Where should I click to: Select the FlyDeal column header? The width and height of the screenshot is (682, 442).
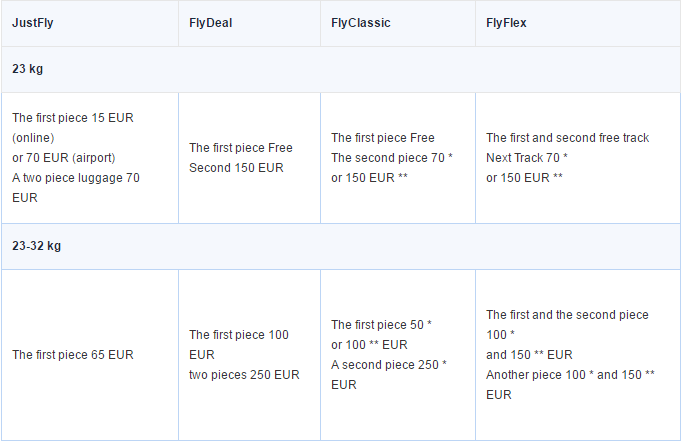[x=210, y=23]
